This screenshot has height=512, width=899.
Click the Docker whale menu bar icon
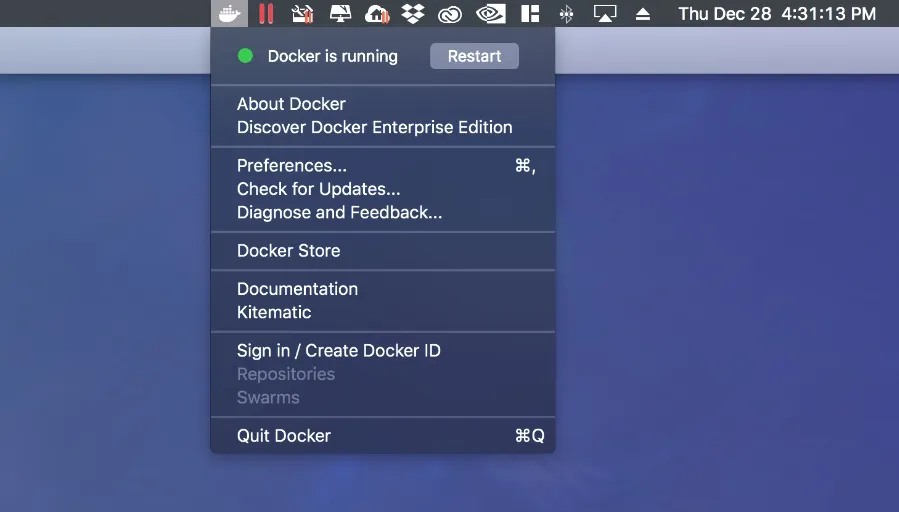(x=230, y=14)
